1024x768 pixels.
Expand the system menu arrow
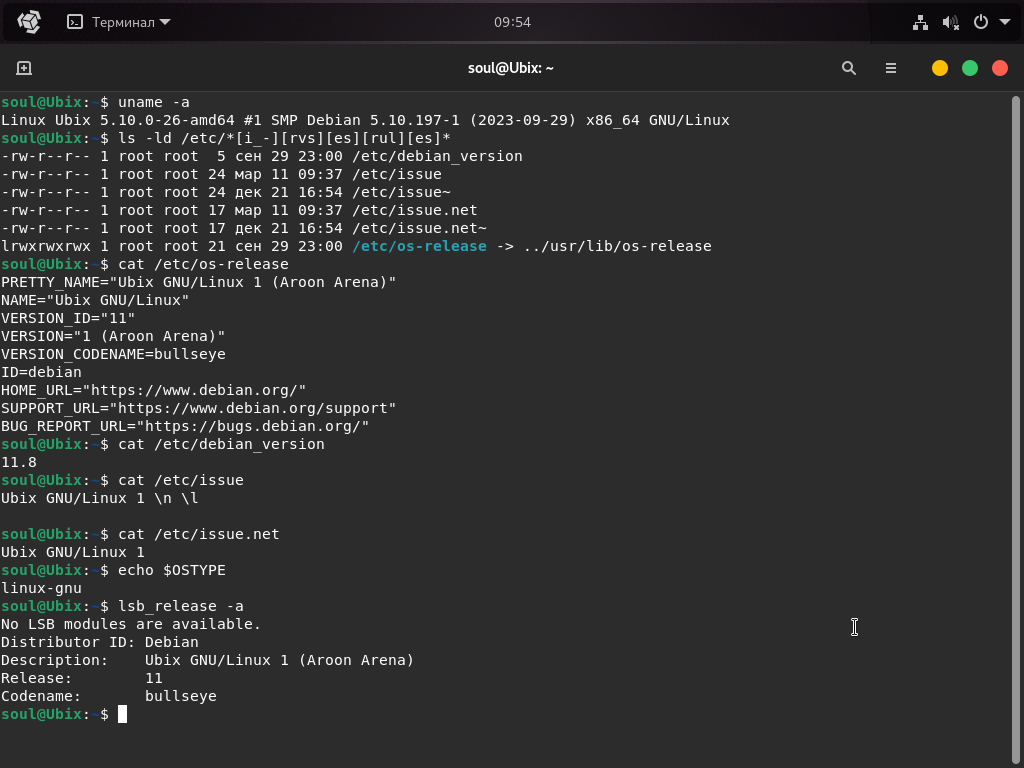pyautogui.click(x=1005, y=22)
